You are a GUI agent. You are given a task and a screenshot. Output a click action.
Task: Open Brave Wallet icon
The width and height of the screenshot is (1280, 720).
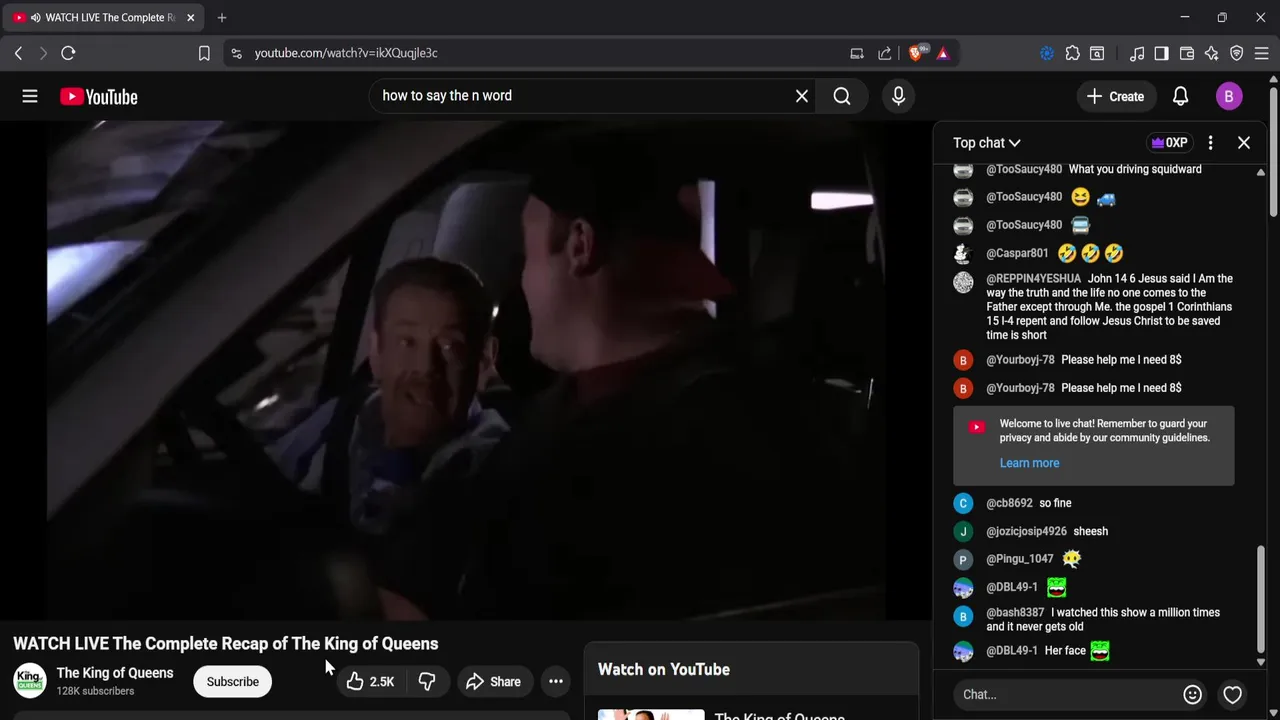(1187, 53)
